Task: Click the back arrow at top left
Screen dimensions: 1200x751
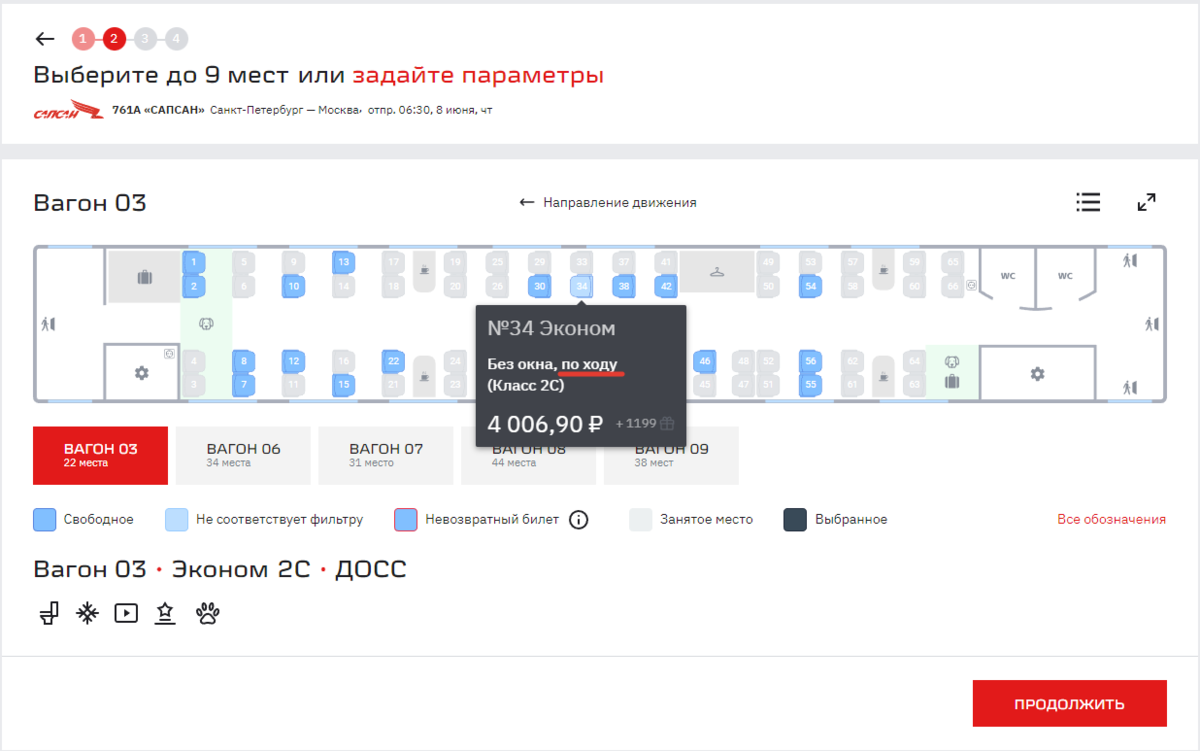Action: [x=44, y=38]
